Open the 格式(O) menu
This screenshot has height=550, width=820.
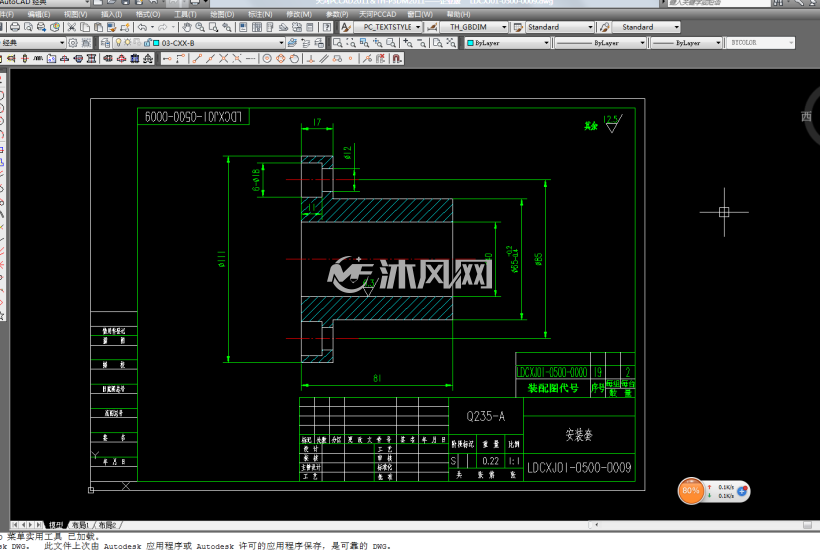coord(148,14)
